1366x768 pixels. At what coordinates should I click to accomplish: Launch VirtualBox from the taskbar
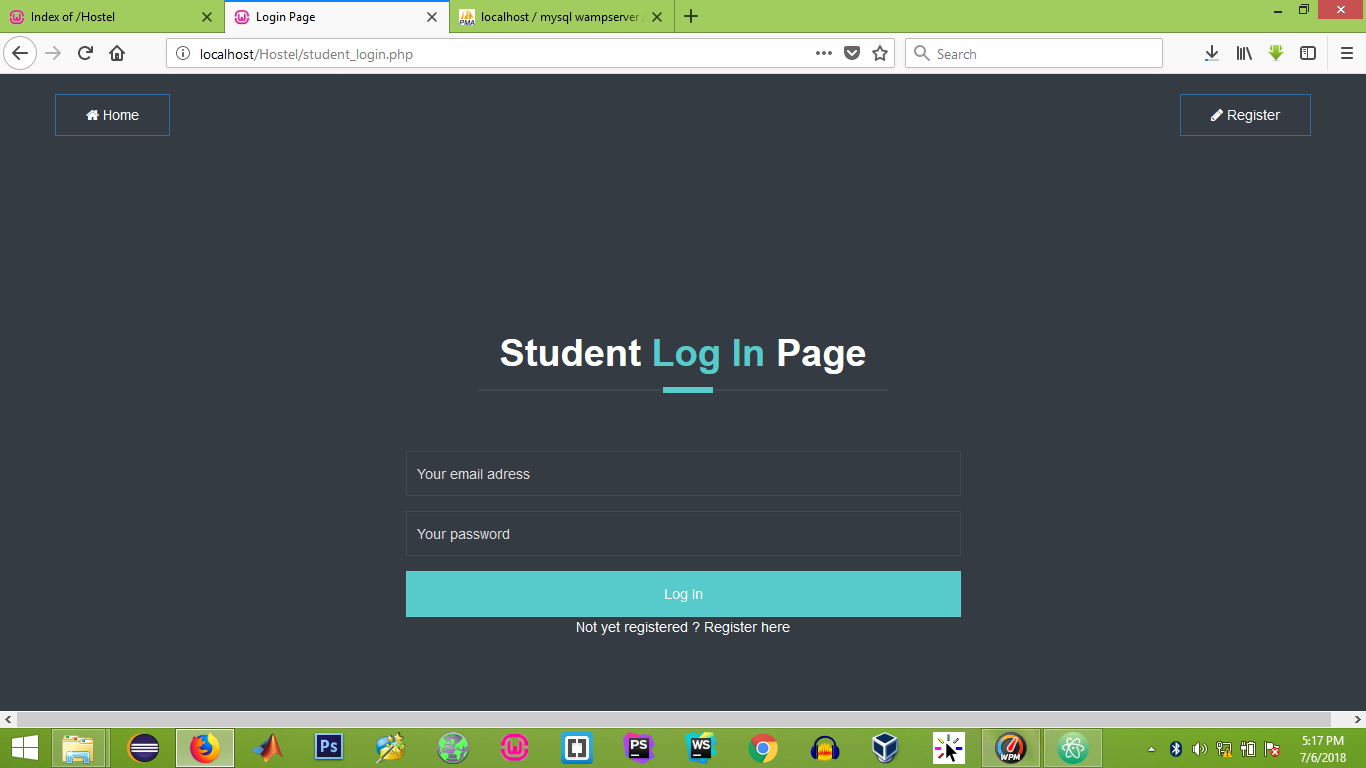pos(885,747)
